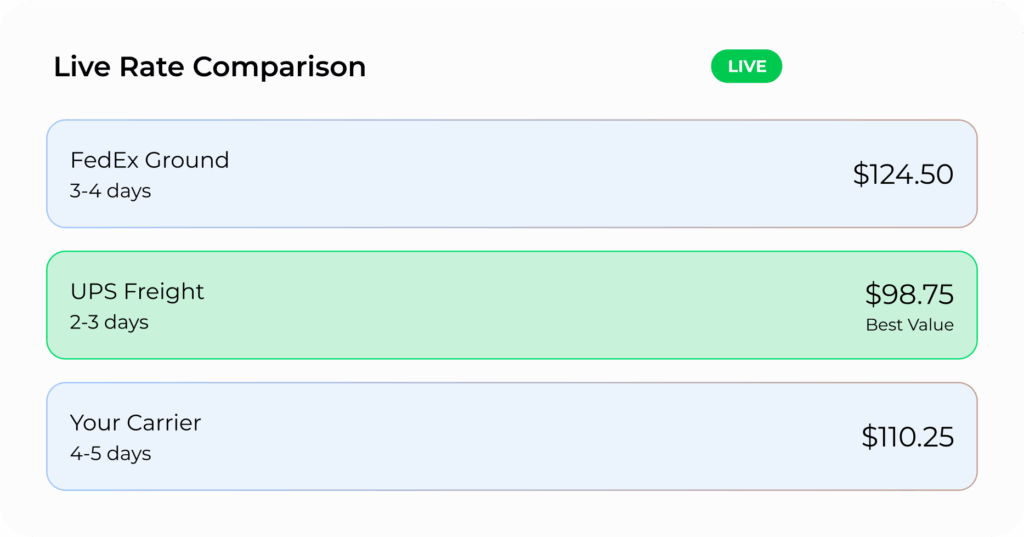Image resolution: width=1024 pixels, height=537 pixels.
Task: Click the Best Value label
Action: click(909, 325)
